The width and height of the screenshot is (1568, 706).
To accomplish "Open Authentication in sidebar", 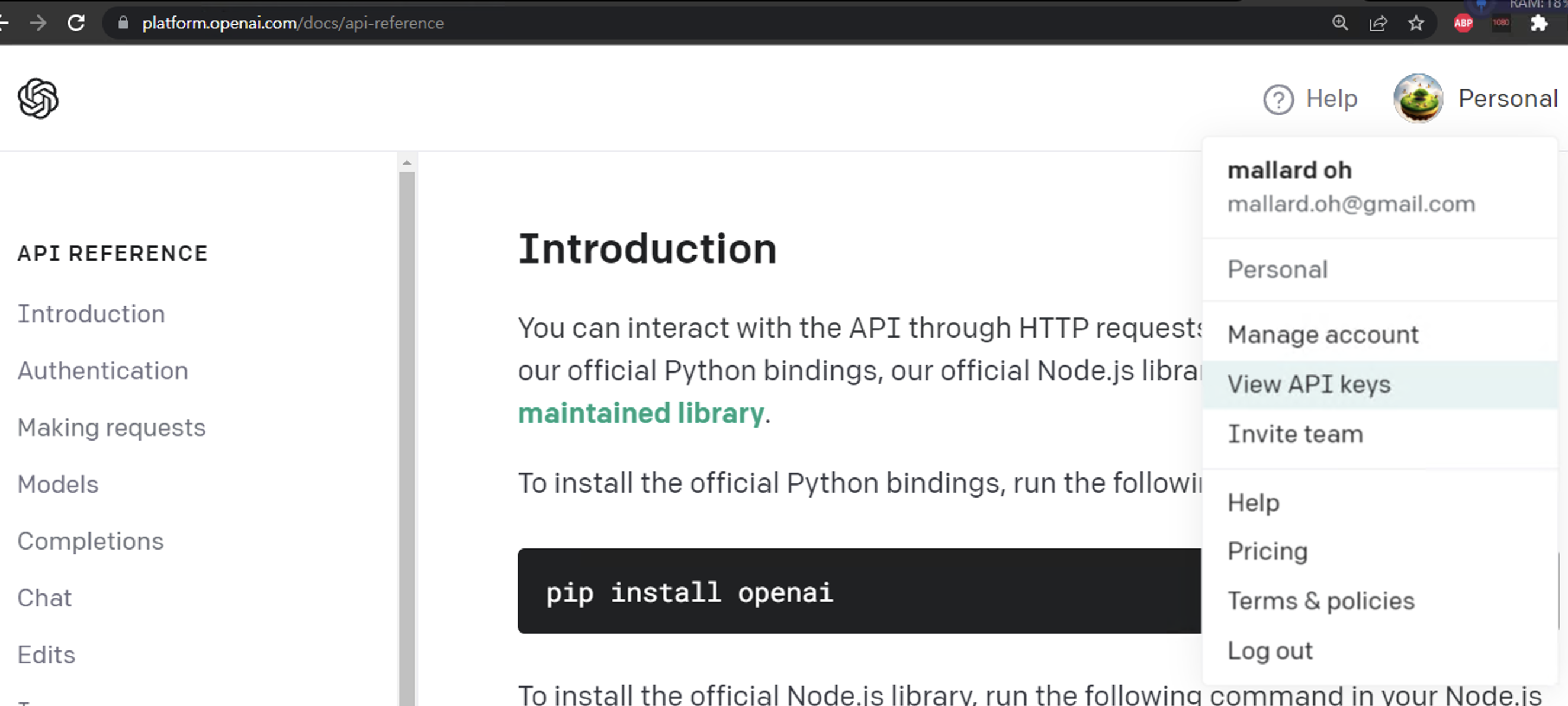I will point(103,371).
